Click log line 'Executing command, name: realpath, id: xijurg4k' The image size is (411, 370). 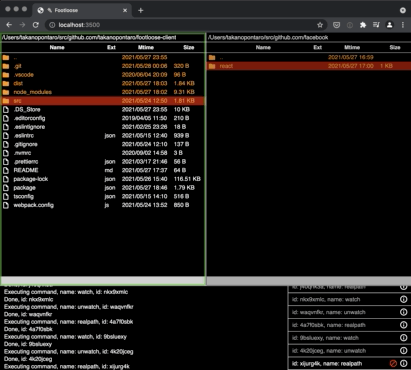click(x=67, y=366)
